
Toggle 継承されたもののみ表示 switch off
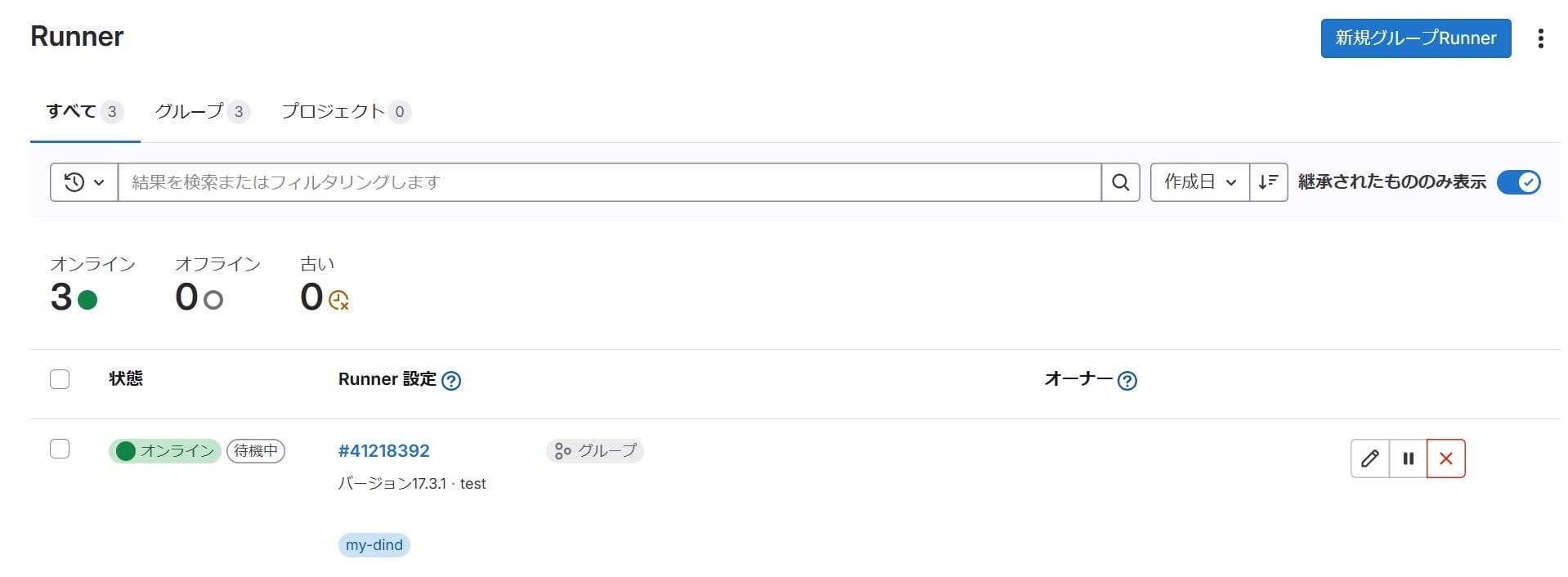[1518, 182]
